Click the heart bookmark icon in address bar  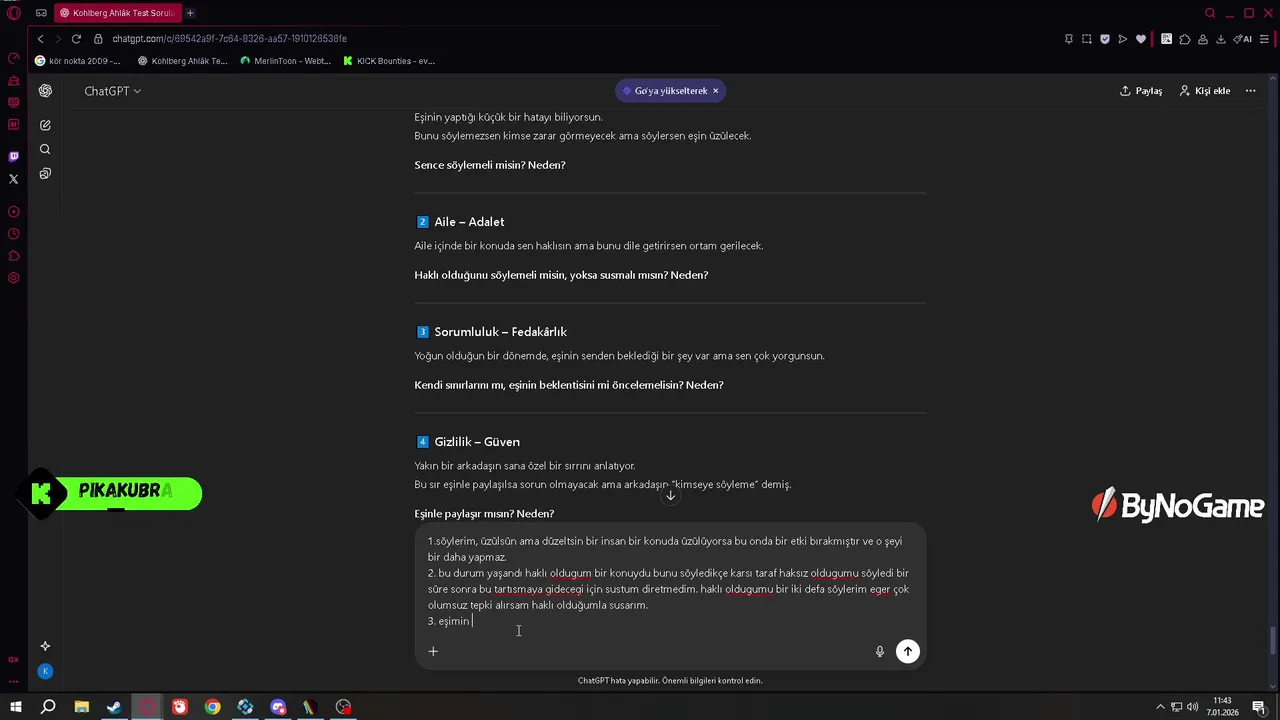(1141, 39)
